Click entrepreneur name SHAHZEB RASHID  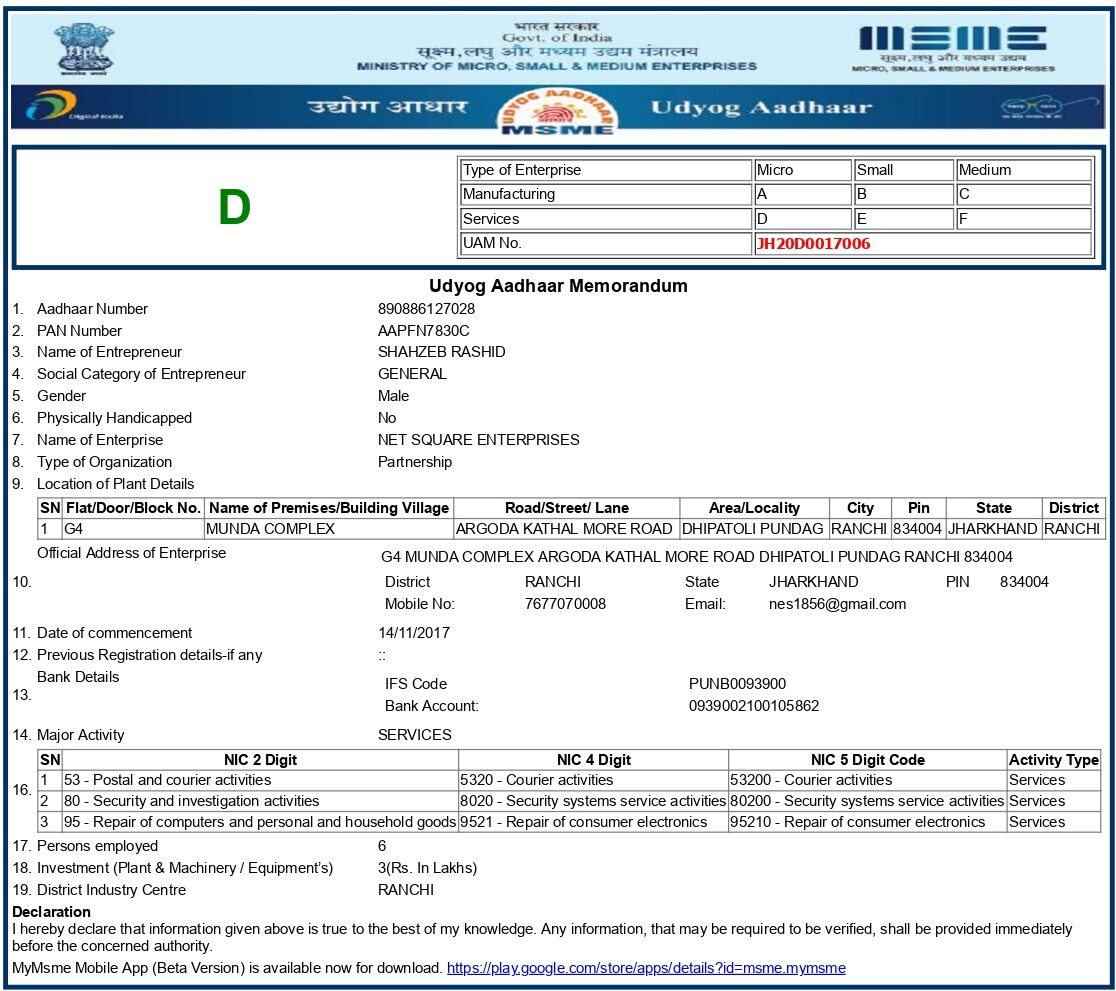point(441,352)
